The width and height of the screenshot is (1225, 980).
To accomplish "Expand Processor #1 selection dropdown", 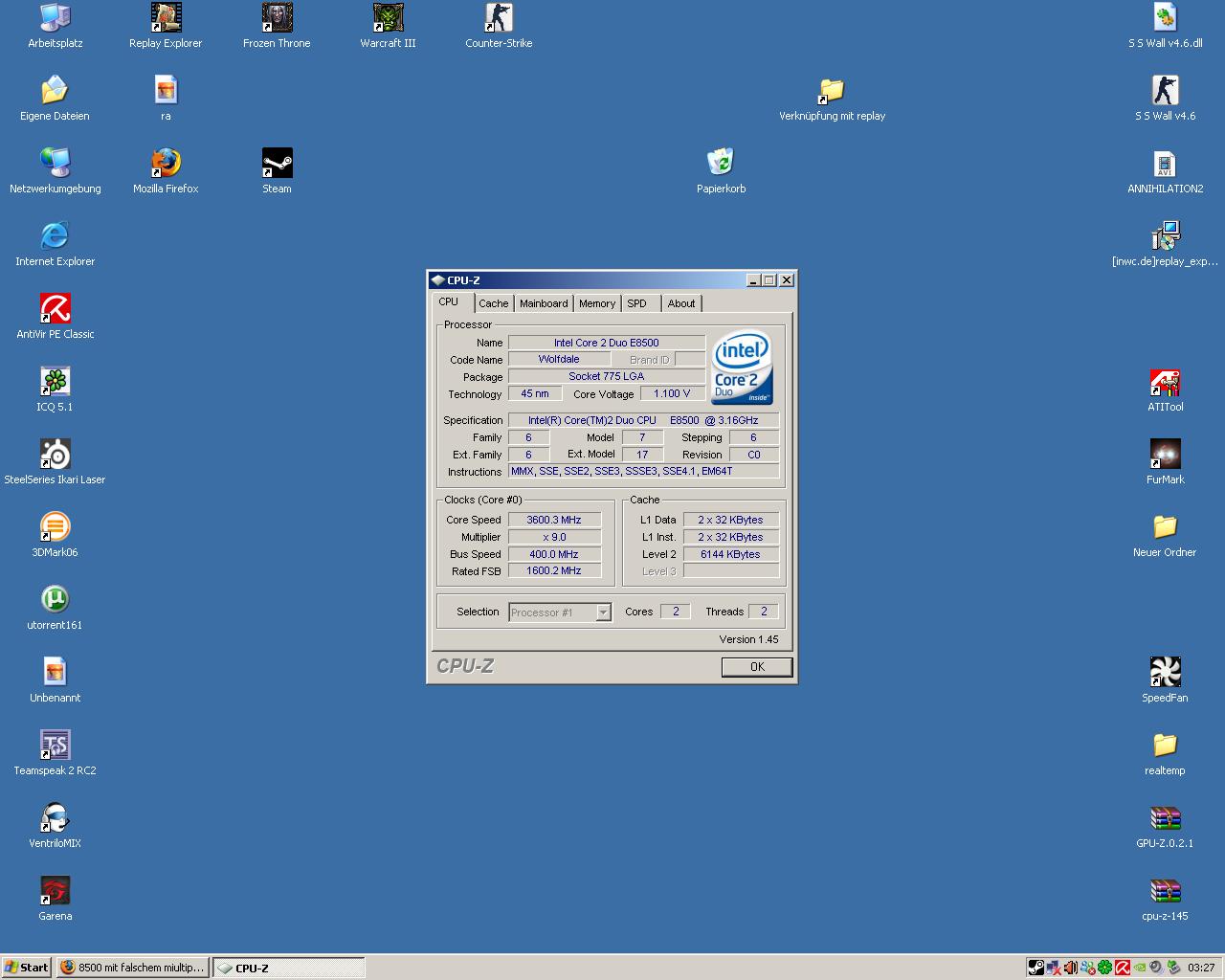I will point(603,612).
